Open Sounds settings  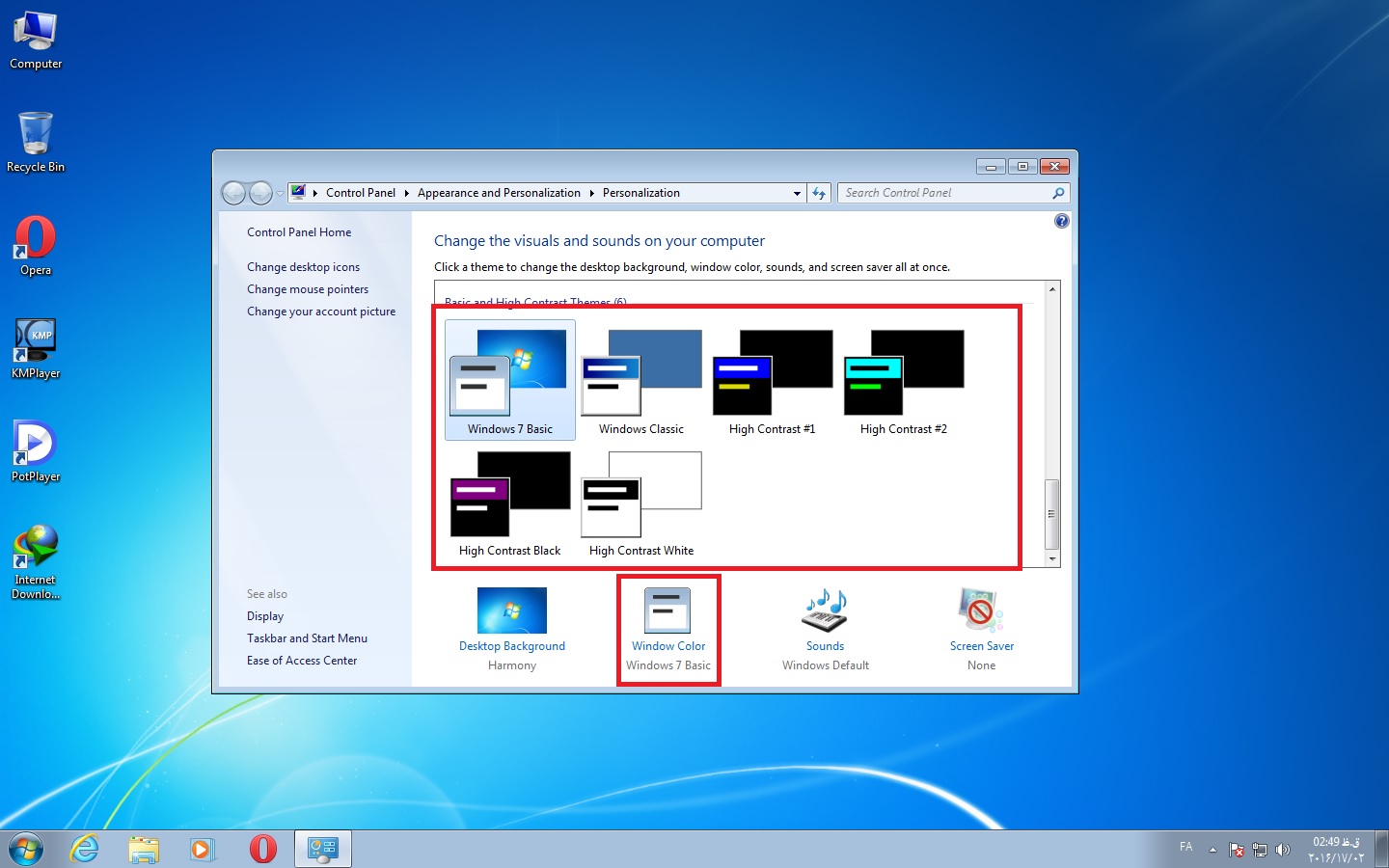pos(826,628)
